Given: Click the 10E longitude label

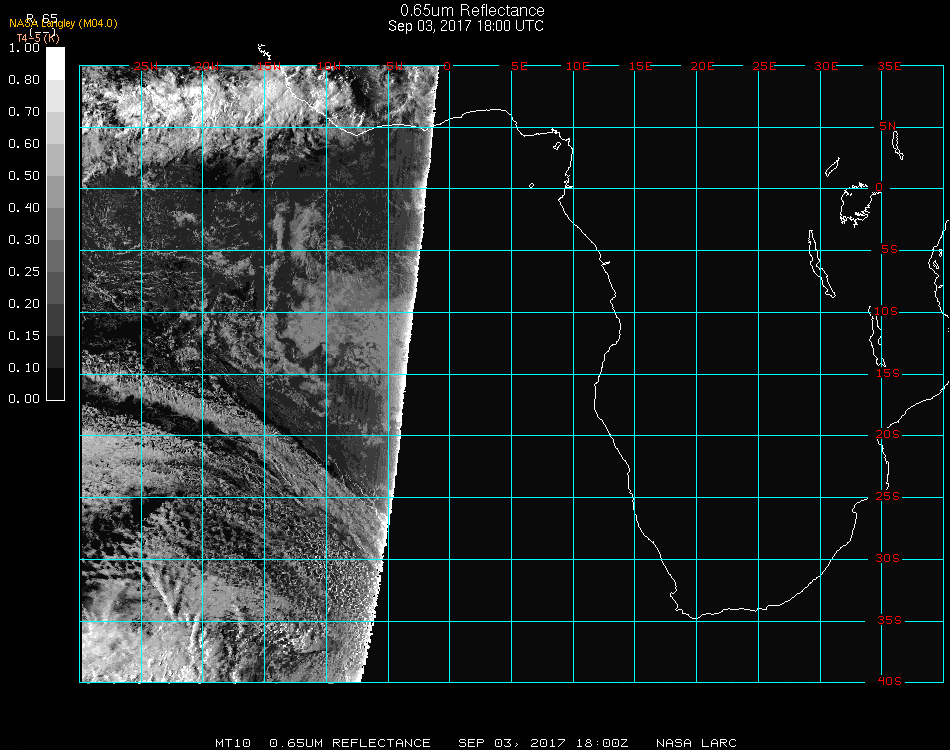Looking at the screenshot, I should [x=578, y=66].
